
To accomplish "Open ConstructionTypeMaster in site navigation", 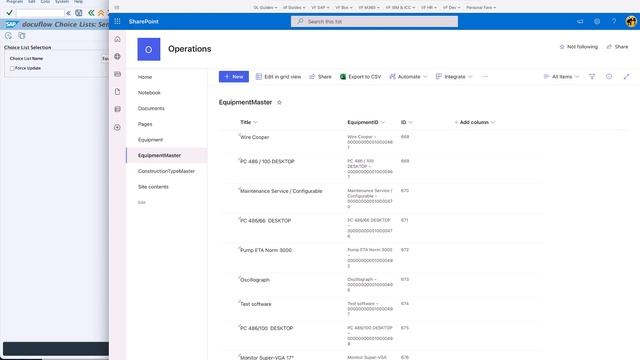I will (166, 171).
